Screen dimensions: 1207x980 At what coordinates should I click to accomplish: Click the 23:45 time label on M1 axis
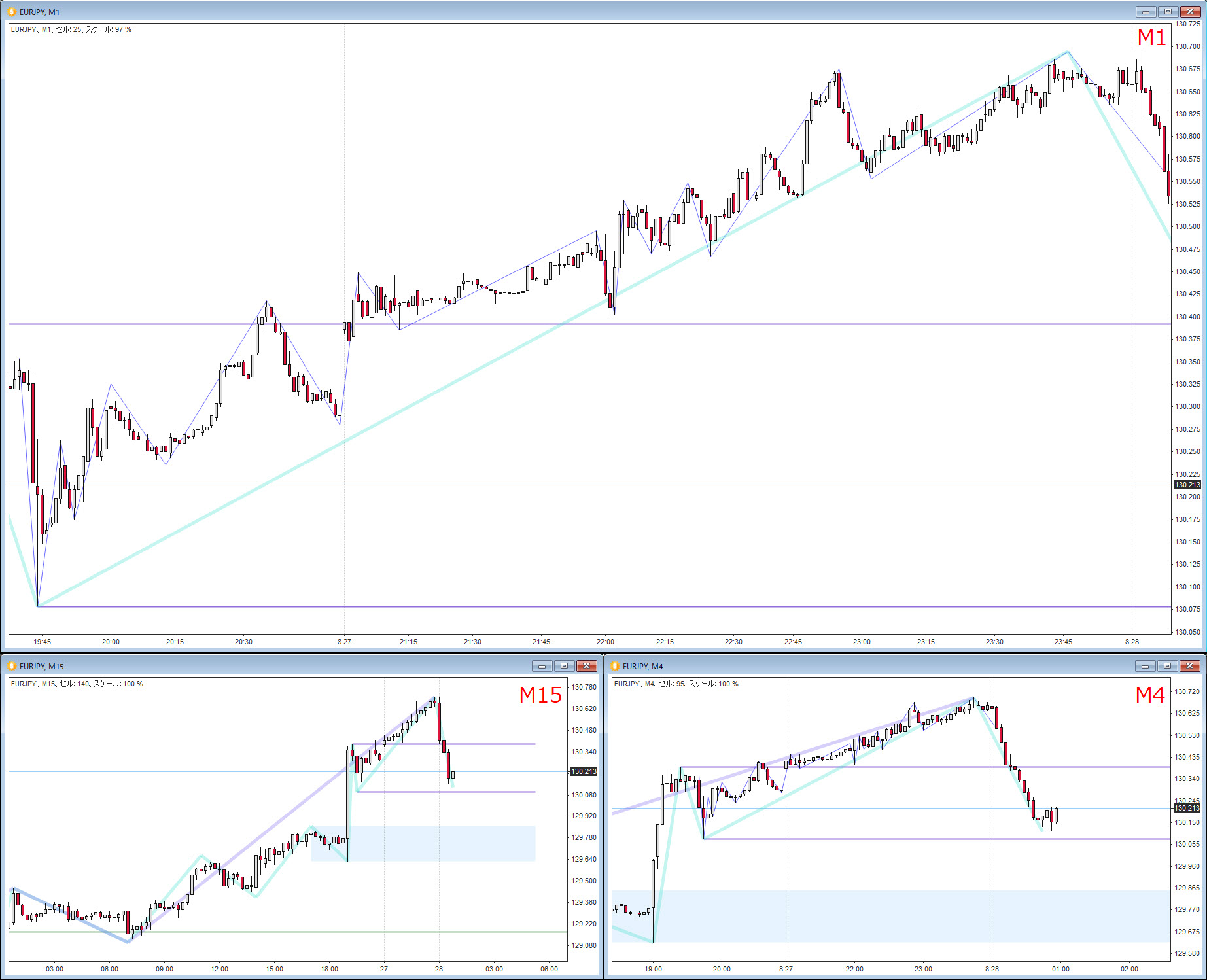[x=1063, y=642]
